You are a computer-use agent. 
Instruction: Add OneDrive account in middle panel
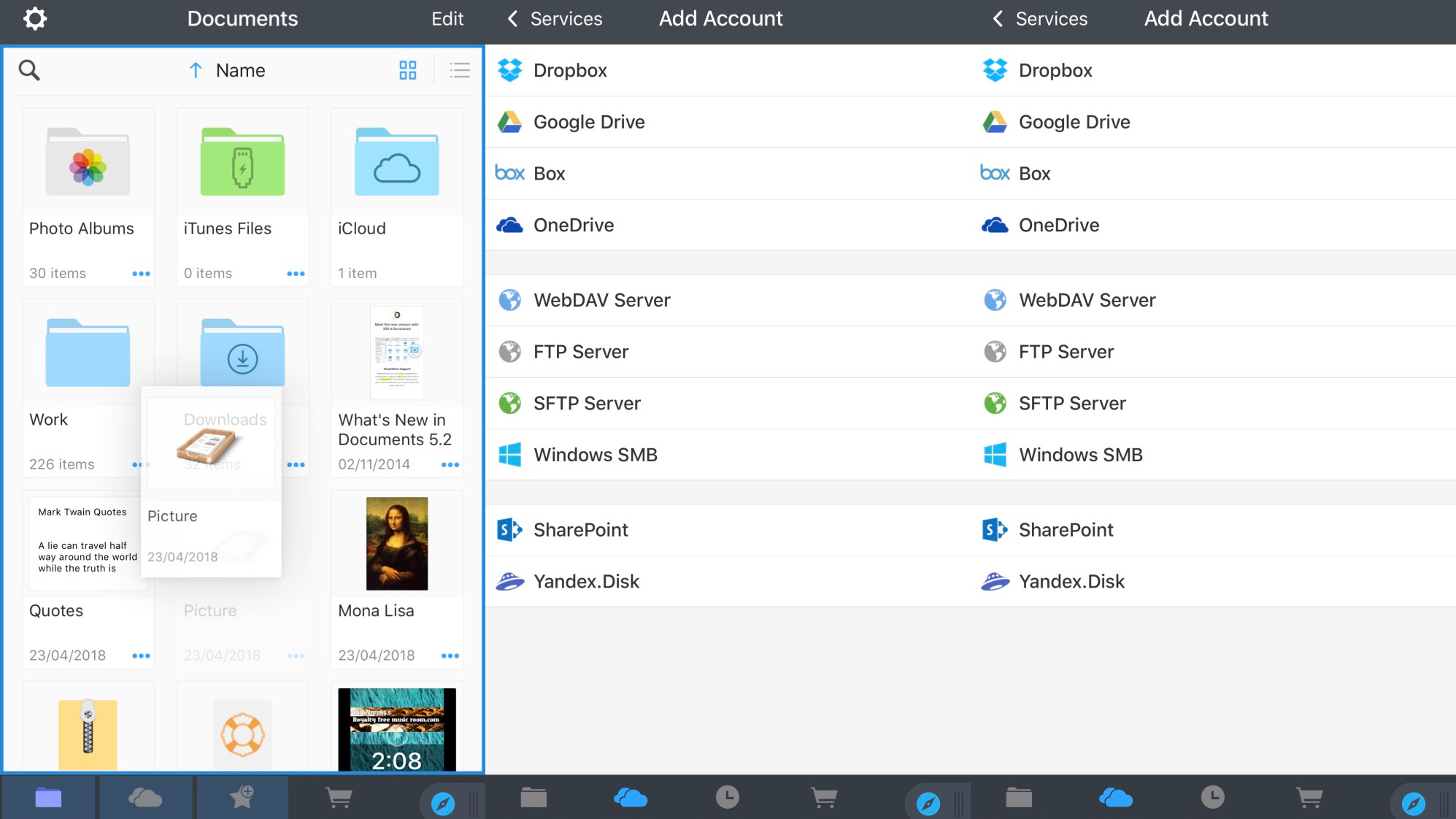point(728,225)
